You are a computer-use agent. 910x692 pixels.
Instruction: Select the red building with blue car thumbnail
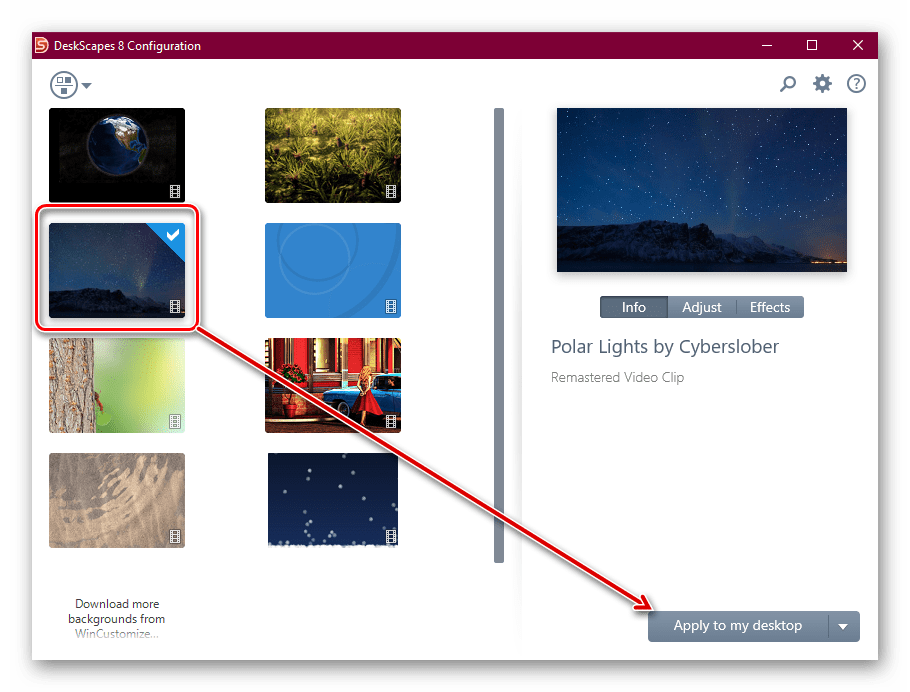coord(333,385)
